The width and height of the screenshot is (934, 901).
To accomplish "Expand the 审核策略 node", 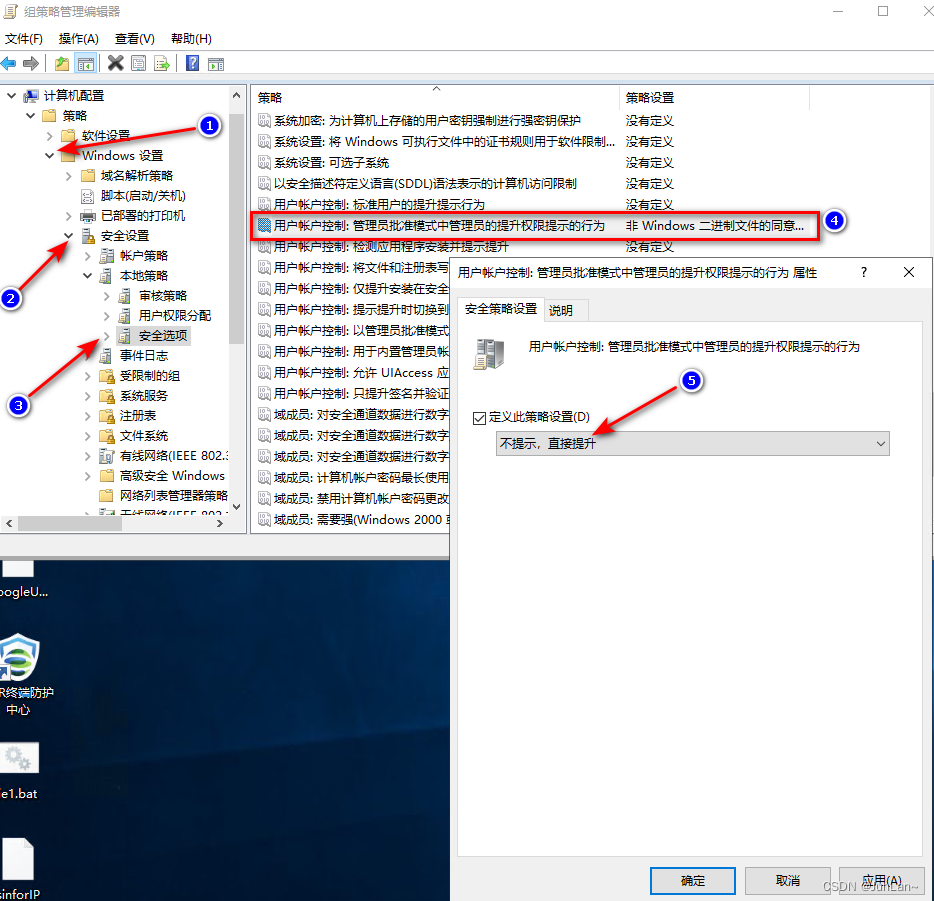I will coord(107,296).
